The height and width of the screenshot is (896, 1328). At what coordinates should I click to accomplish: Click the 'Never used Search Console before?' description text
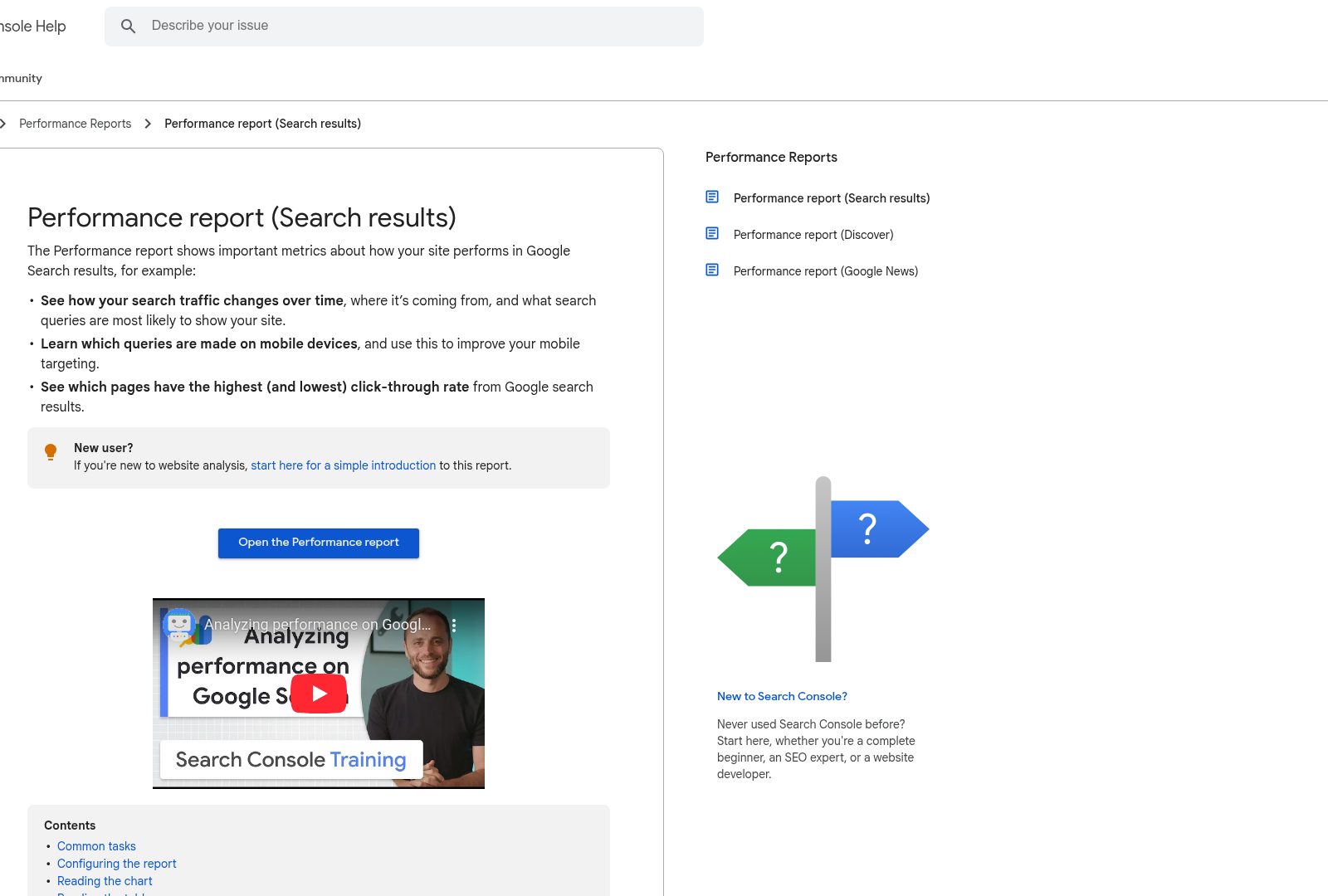(816, 749)
